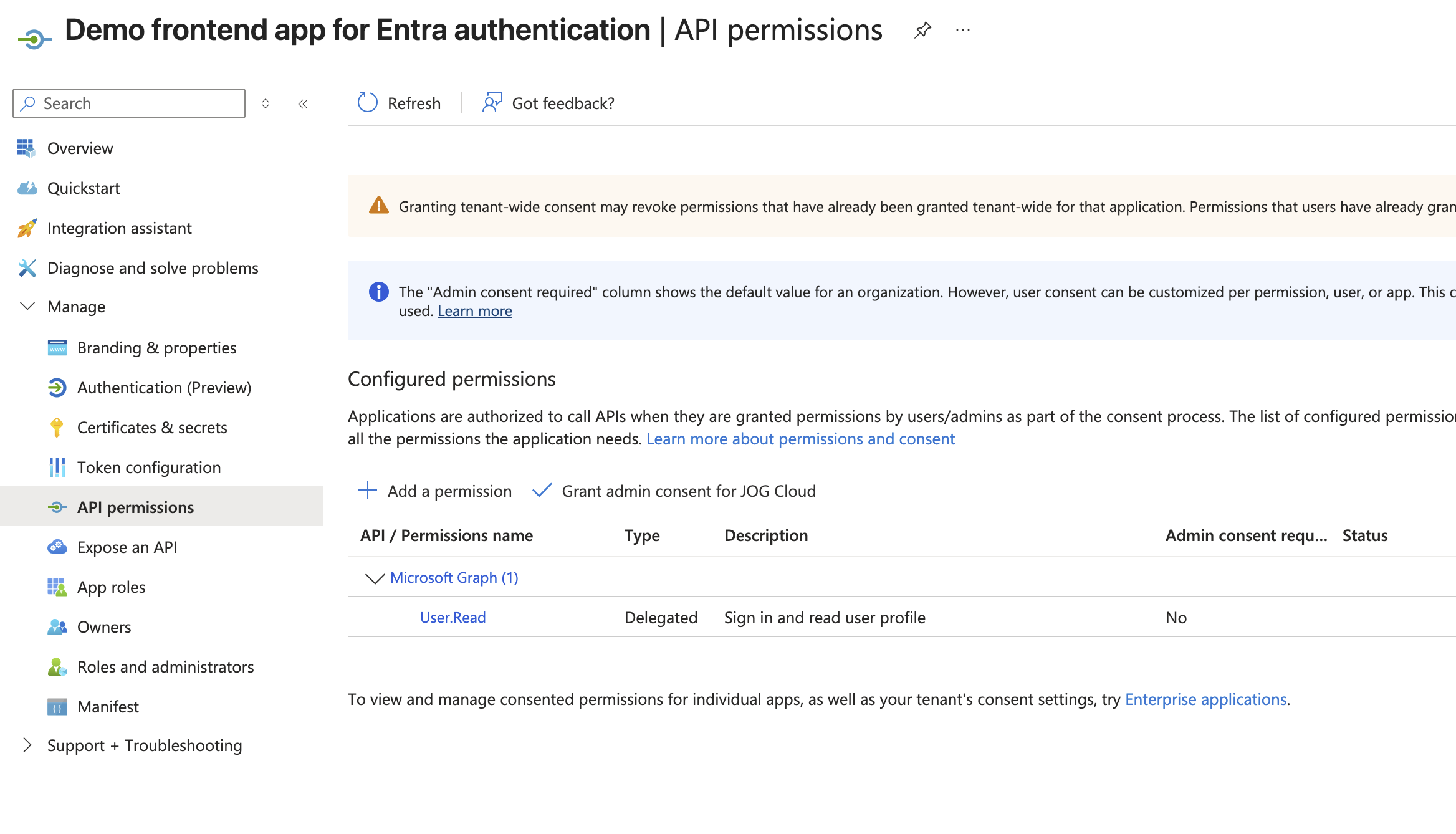This screenshot has height=834, width=1456.
Task: Click the Token configuration bars icon
Action: pyautogui.click(x=57, y=467)
